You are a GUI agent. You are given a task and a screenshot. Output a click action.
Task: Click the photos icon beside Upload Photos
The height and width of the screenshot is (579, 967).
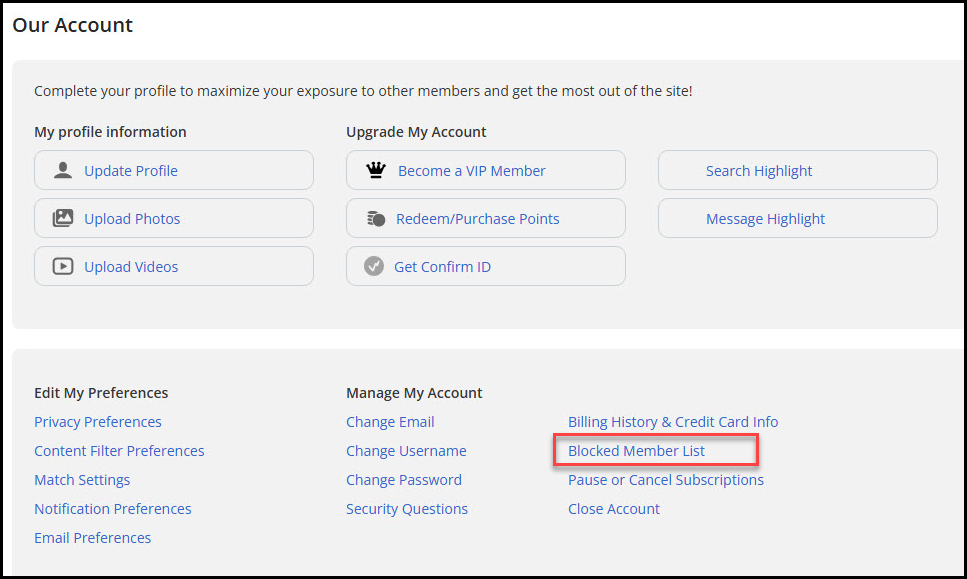point(63,218)
